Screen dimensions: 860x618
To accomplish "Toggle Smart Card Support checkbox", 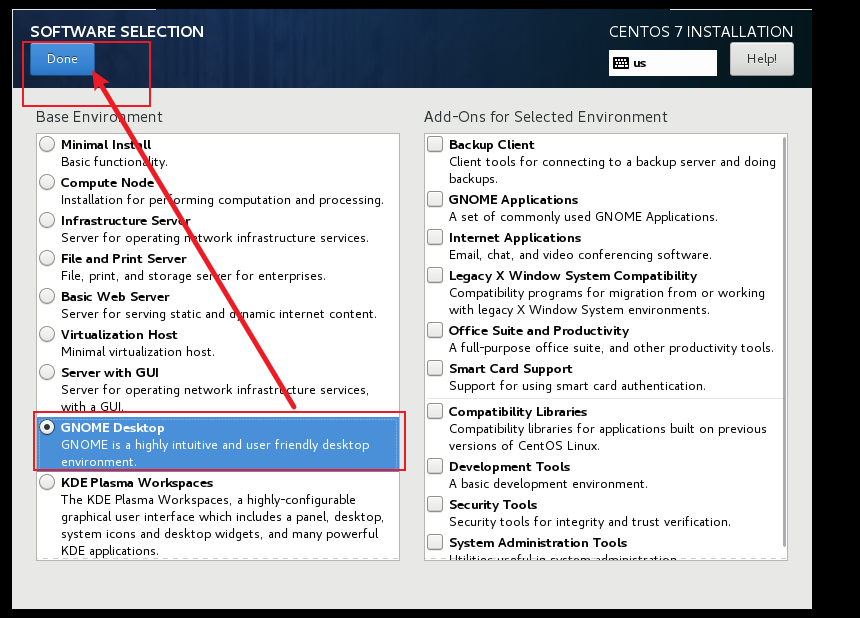I will (435, 368).
